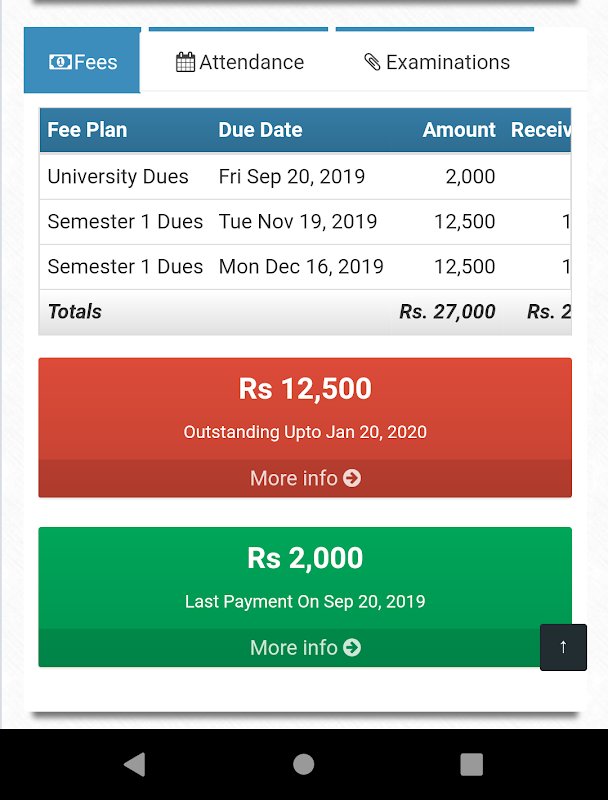Click the Amount column header

tap(459, 130)
